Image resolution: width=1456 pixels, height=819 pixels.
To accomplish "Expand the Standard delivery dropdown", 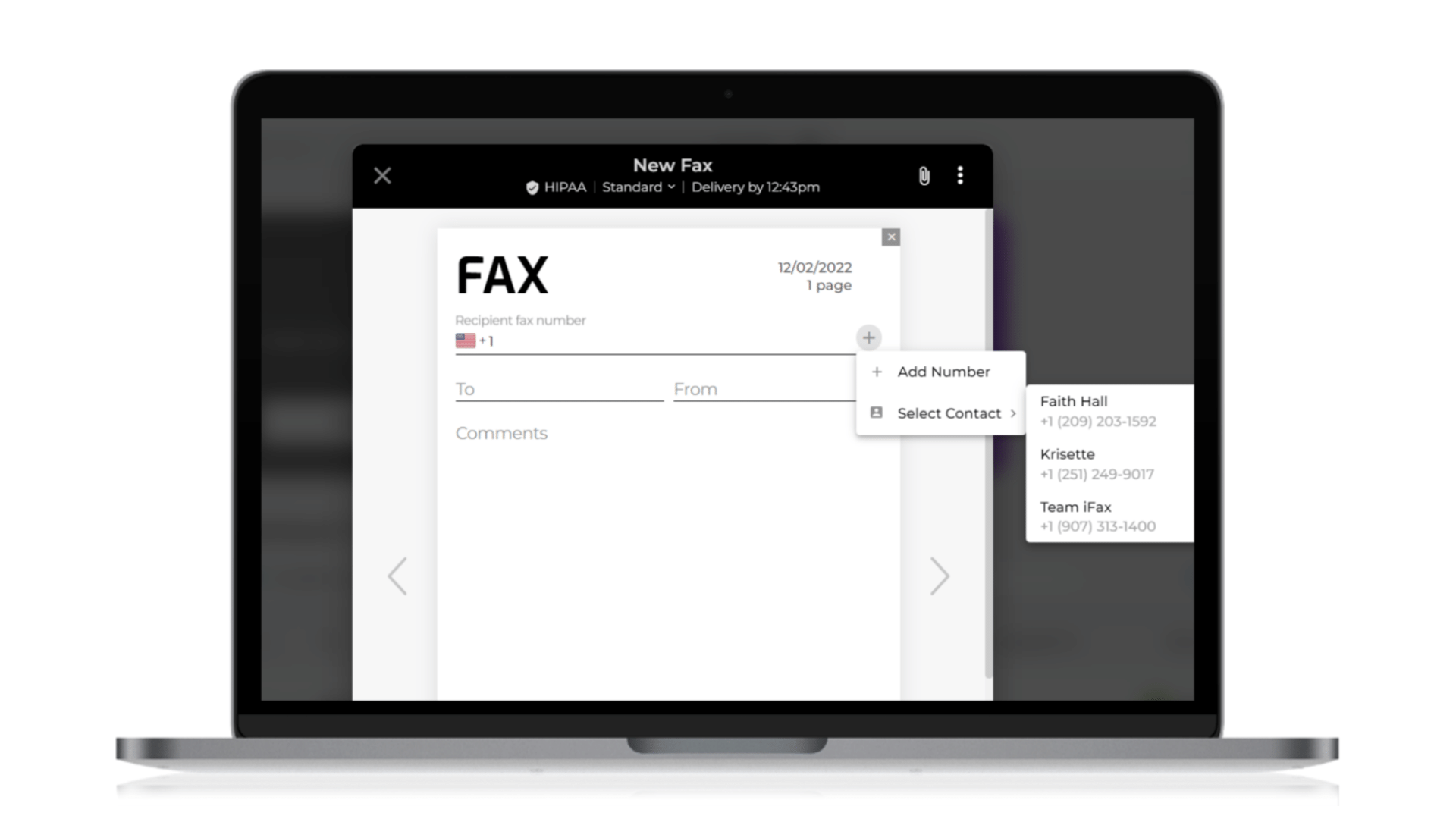I will (x=639, y=187).
